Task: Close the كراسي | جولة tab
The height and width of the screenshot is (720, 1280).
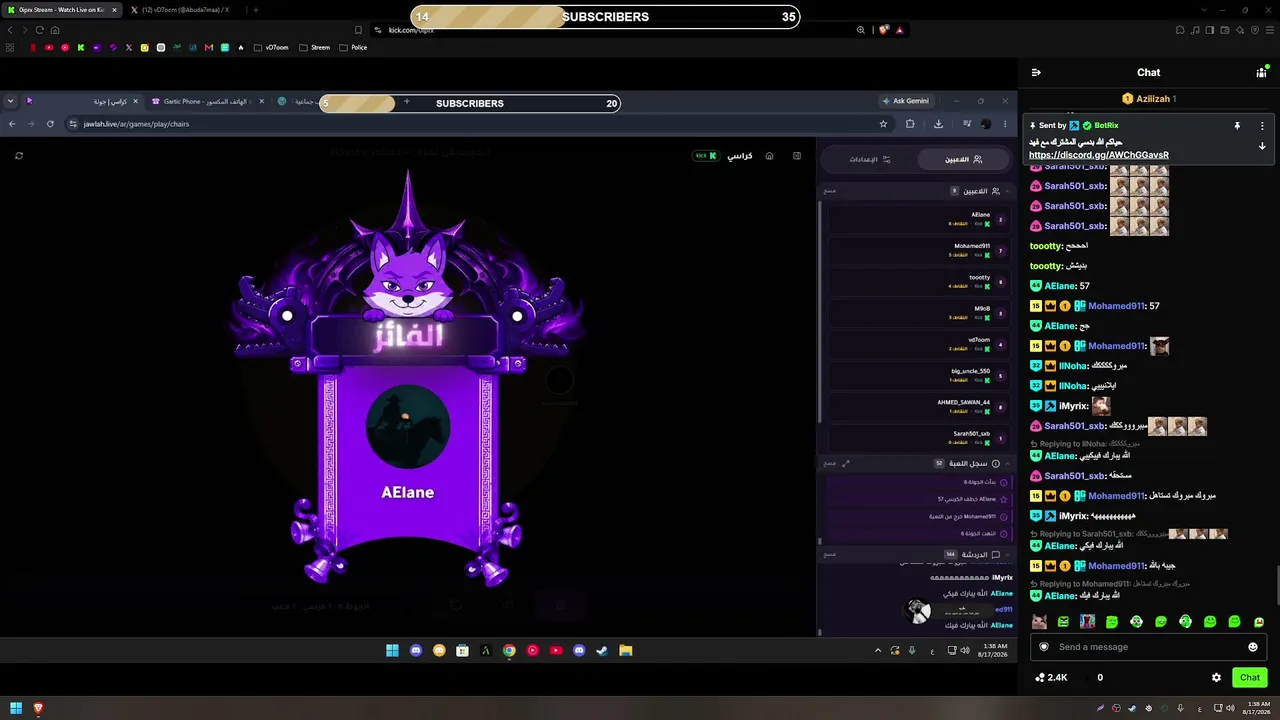Action: [135, 101]
